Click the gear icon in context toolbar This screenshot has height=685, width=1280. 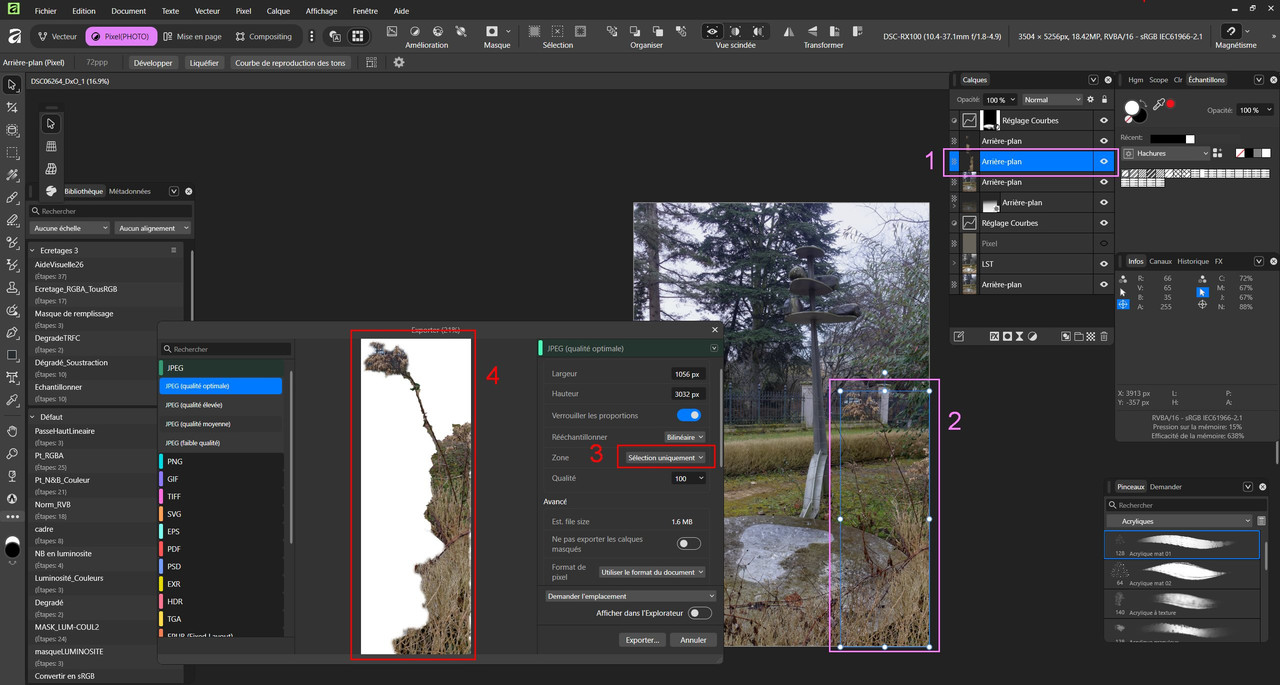tap(399, 62)
